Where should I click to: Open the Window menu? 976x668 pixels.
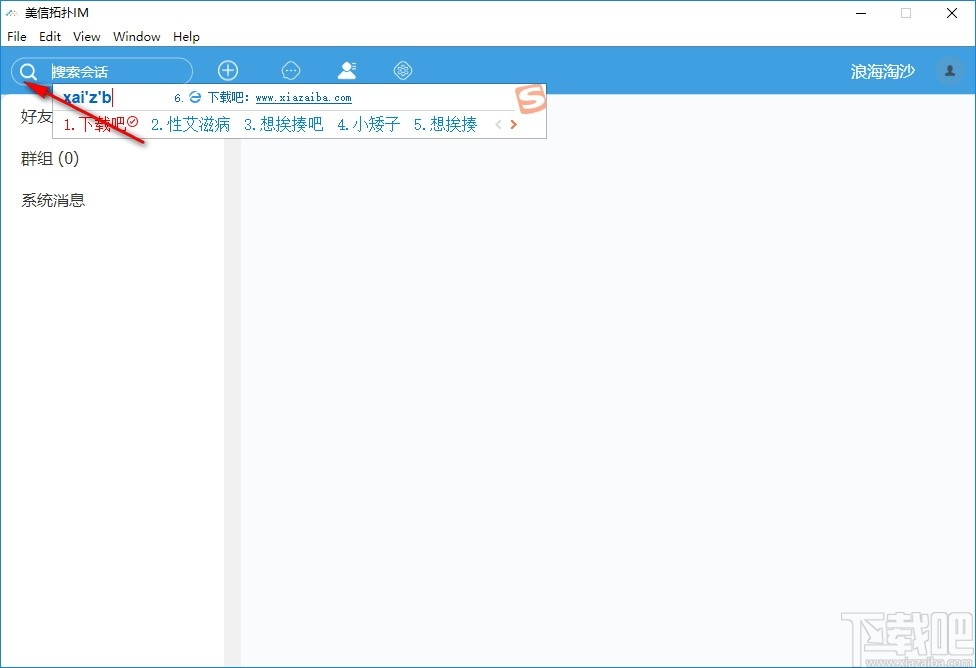click(x=136, y=36)
